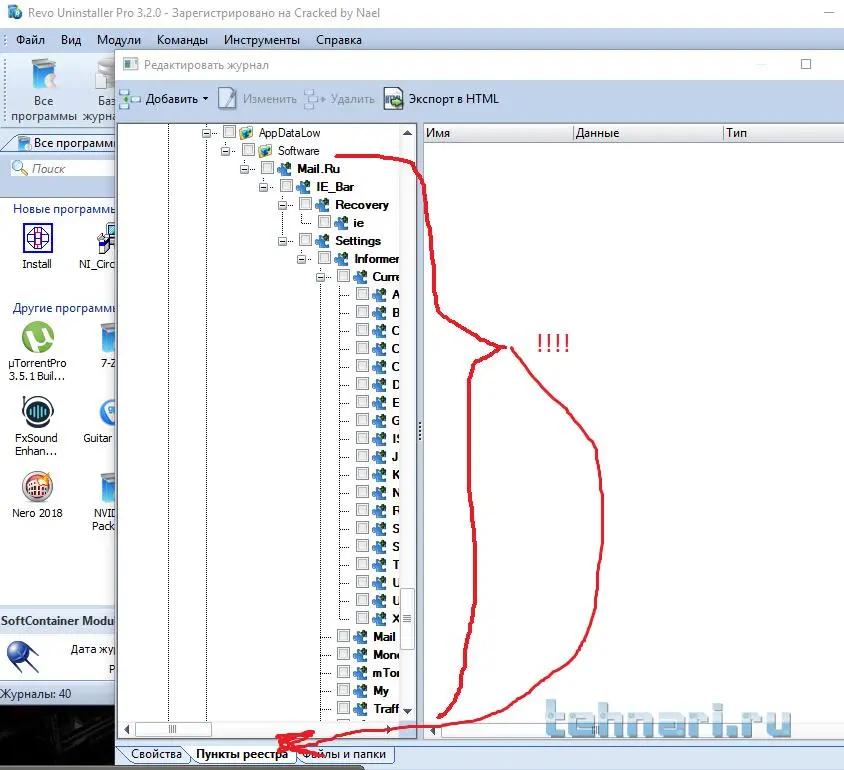Click the Informer registry key icon
The height and width of the screenshot is (770, 844).
[x=341, y=259]
